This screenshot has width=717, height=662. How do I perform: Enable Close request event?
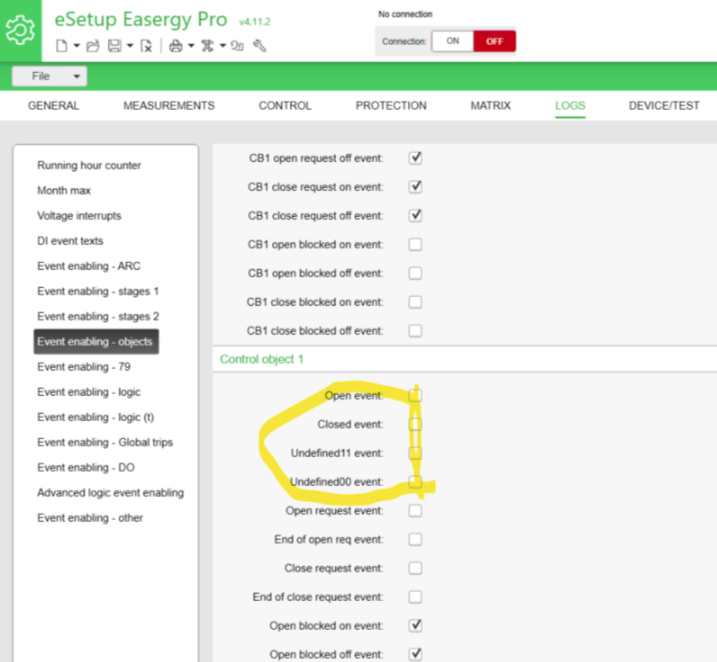pyautogui.click(x=415, y=568)
